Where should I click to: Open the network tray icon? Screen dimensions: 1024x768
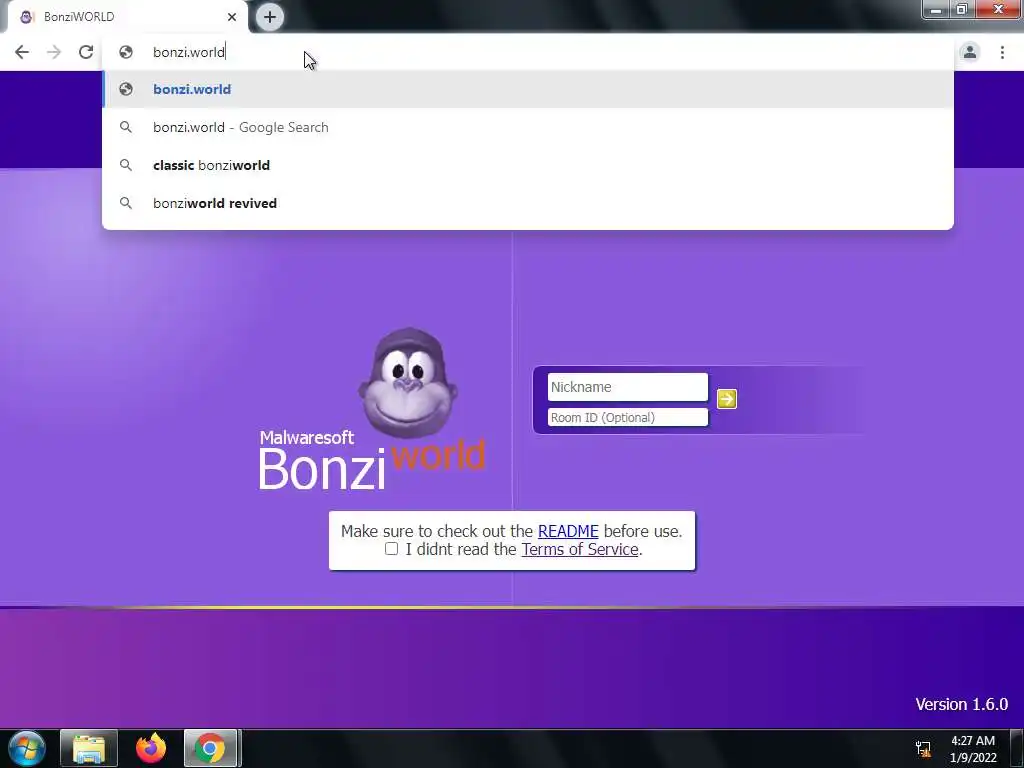(923, 748)
